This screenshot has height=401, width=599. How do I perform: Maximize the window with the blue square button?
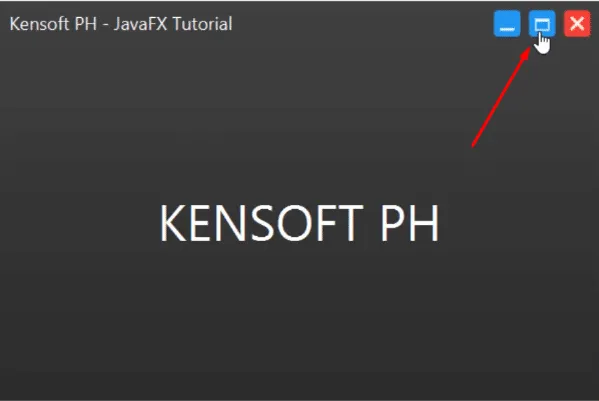(x=542, y=24)
